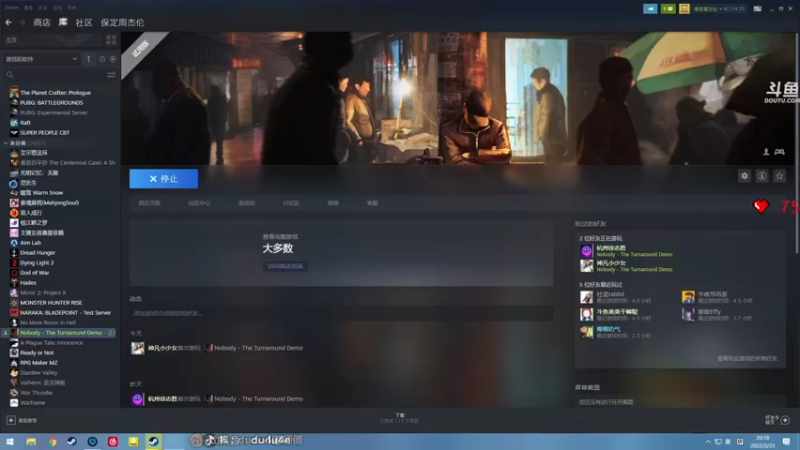Screen dimensions: 800x450
Task: Select the controller support icon on the game banner
Action: (779, 152)
